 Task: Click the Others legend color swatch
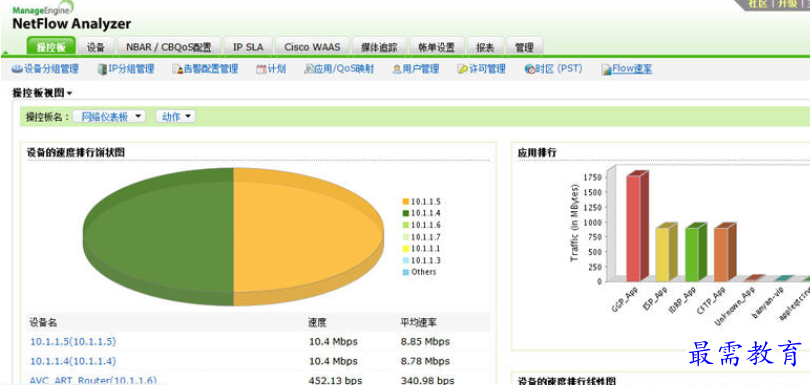coord(406,272)
